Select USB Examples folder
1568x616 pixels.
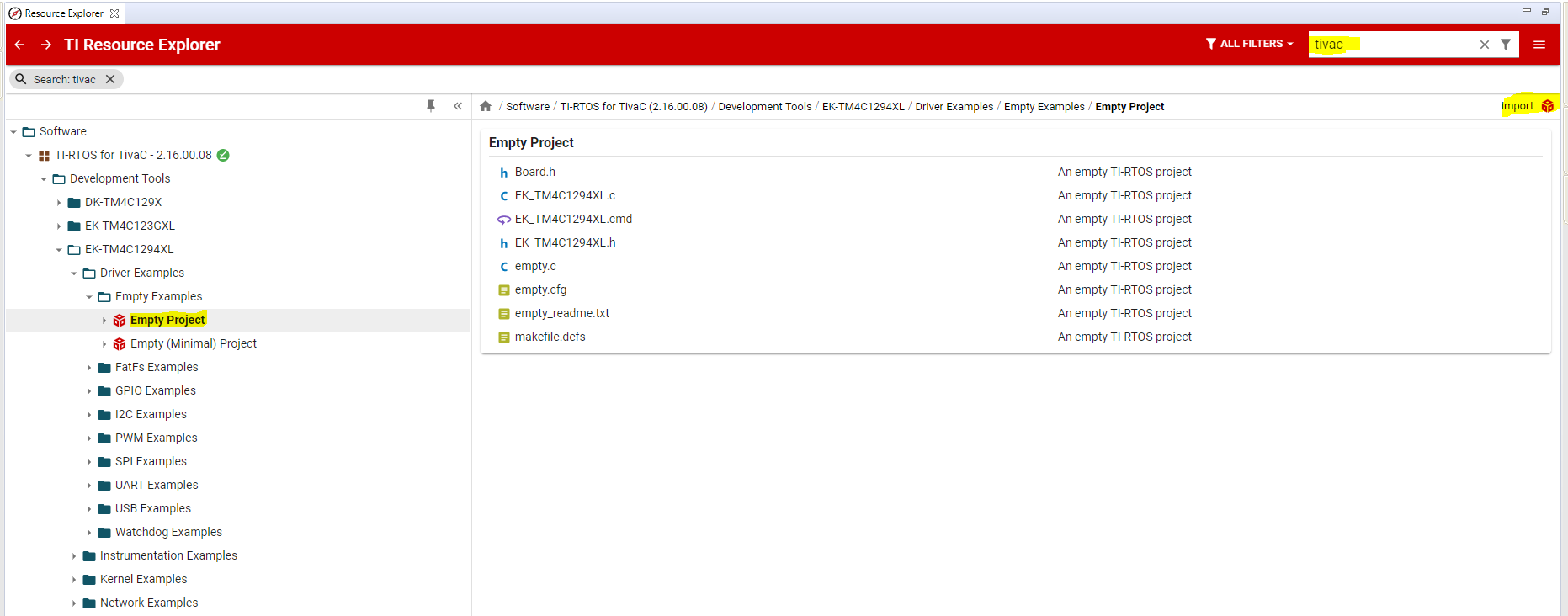pos(153,508)
